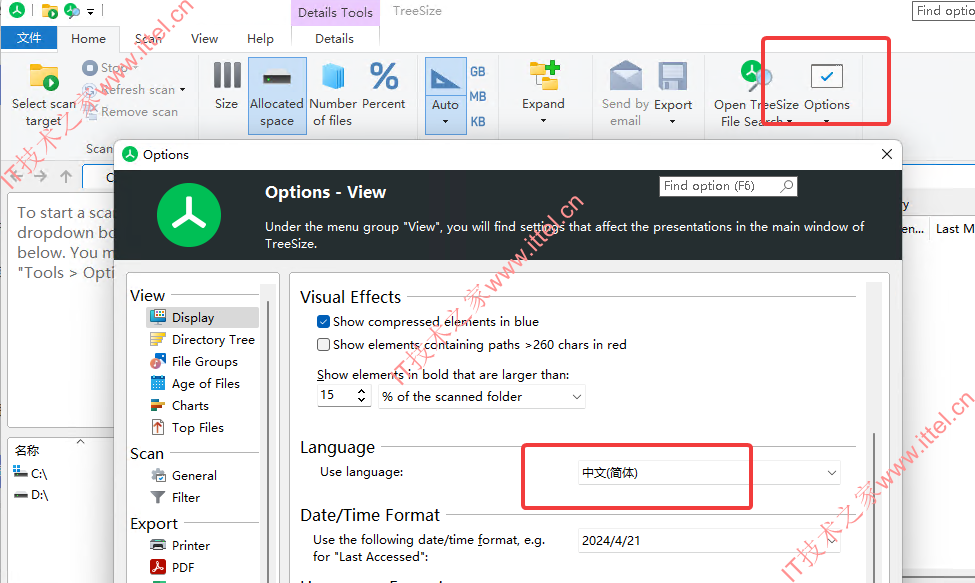Toggle Show compressed elements in blue
Image resolution: width=975 pixels, height=583 pixels.
click(323, 321)
